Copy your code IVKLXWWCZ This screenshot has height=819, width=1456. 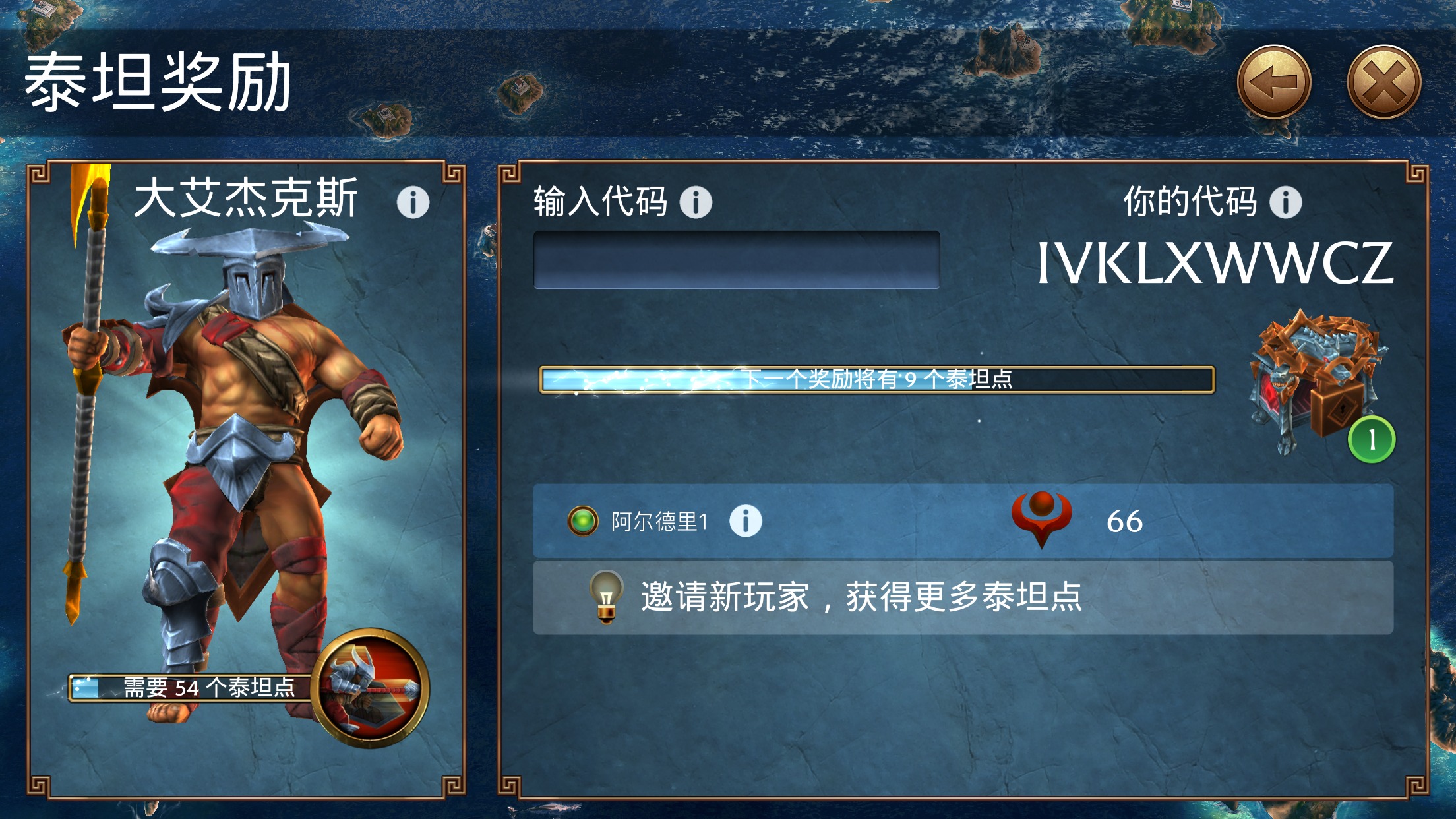click(x=1215, y=263)
